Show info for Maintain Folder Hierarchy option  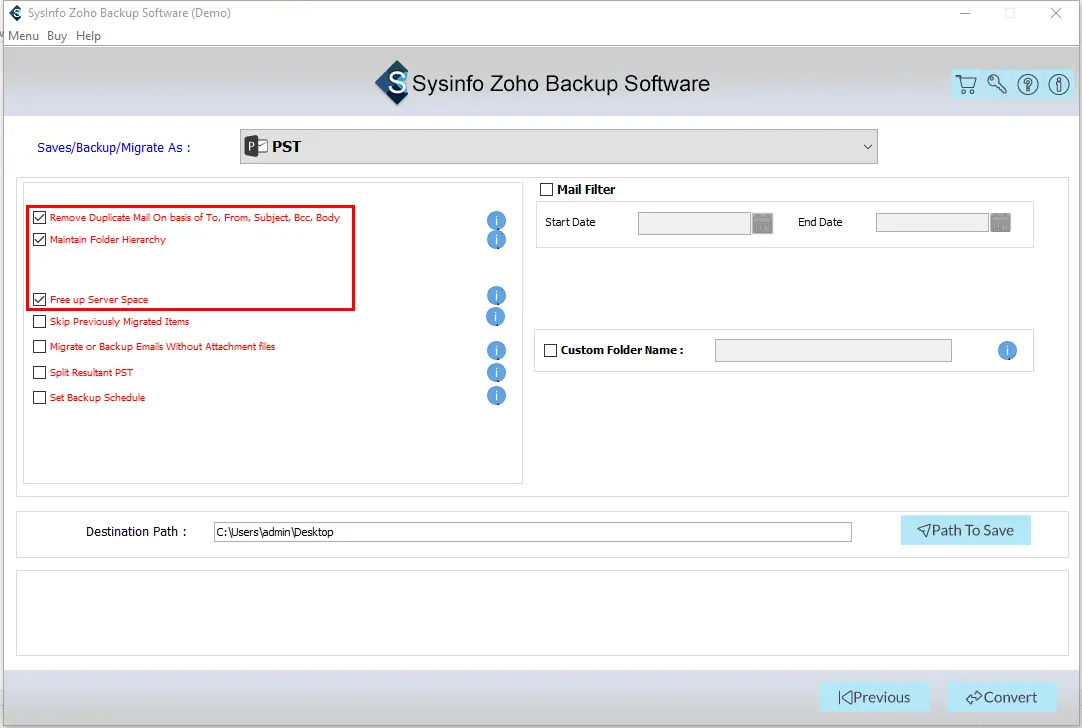[496, 239]
